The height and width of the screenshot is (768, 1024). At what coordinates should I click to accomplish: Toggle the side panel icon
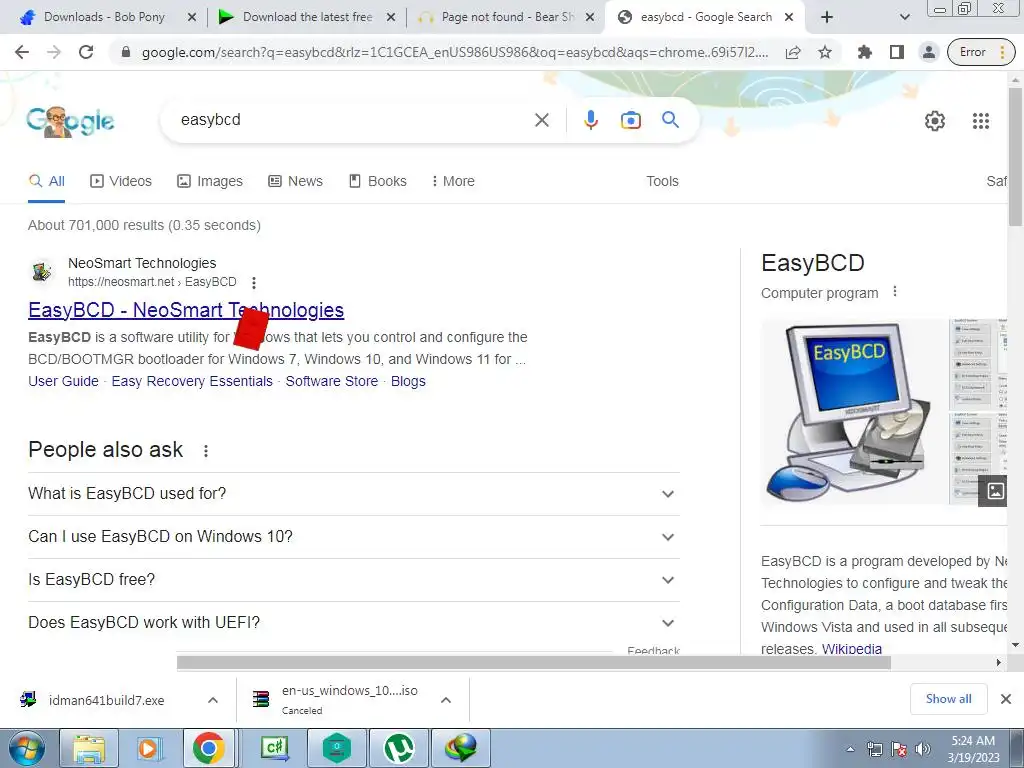click(897, 52)
